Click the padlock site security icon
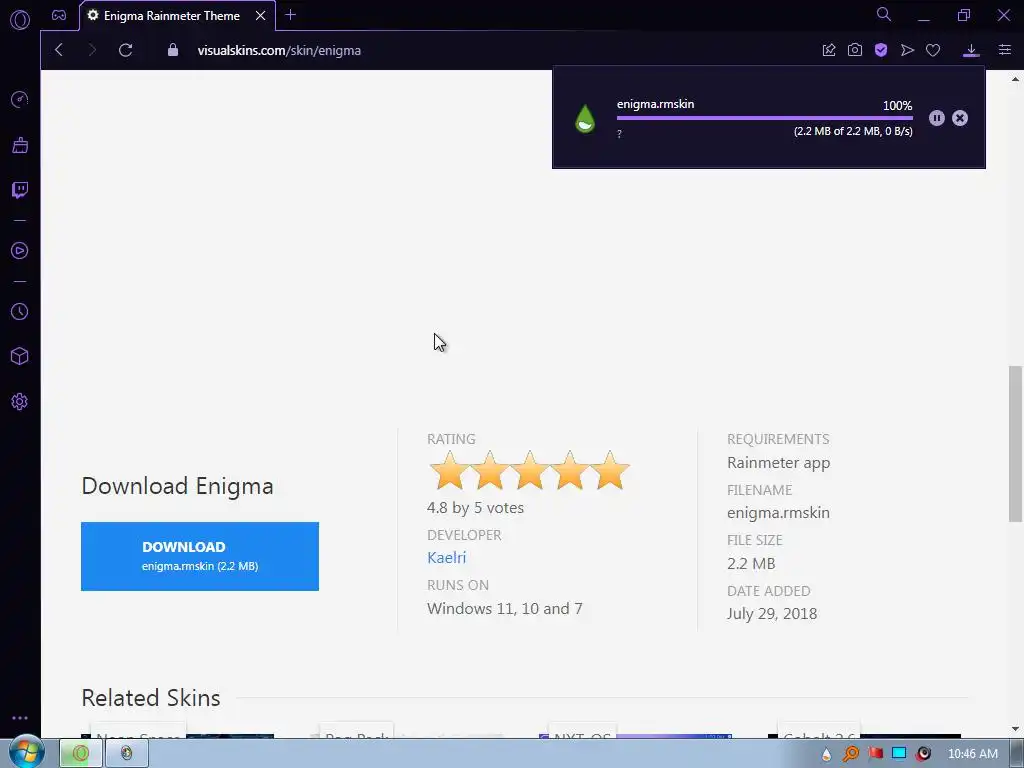 (173, 50)
